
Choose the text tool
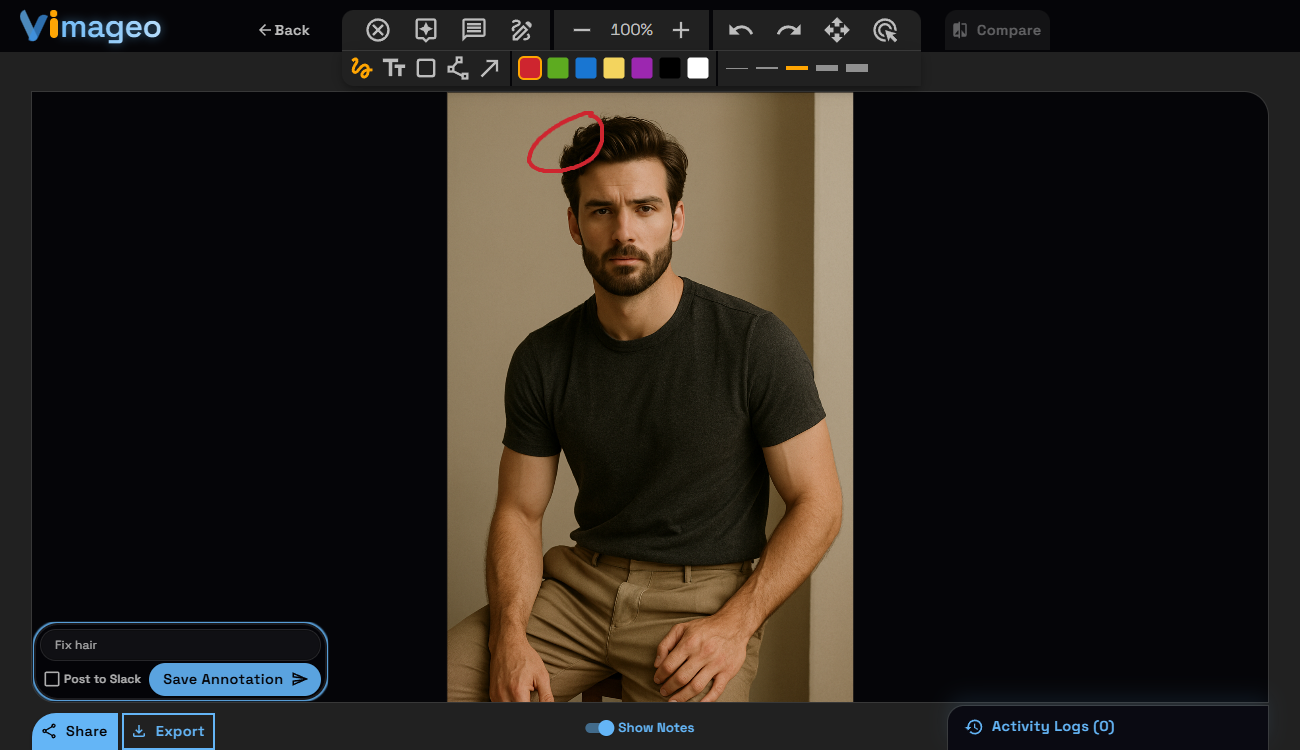pyautogui.click(x=394, y=68)
